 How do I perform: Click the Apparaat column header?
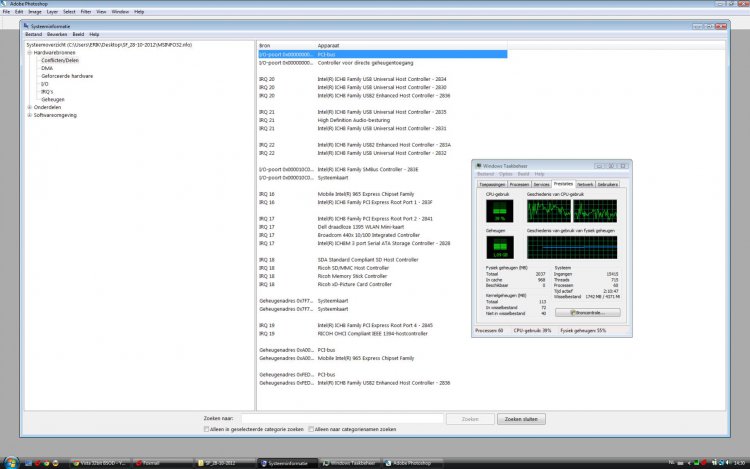(x=411, y=45)
